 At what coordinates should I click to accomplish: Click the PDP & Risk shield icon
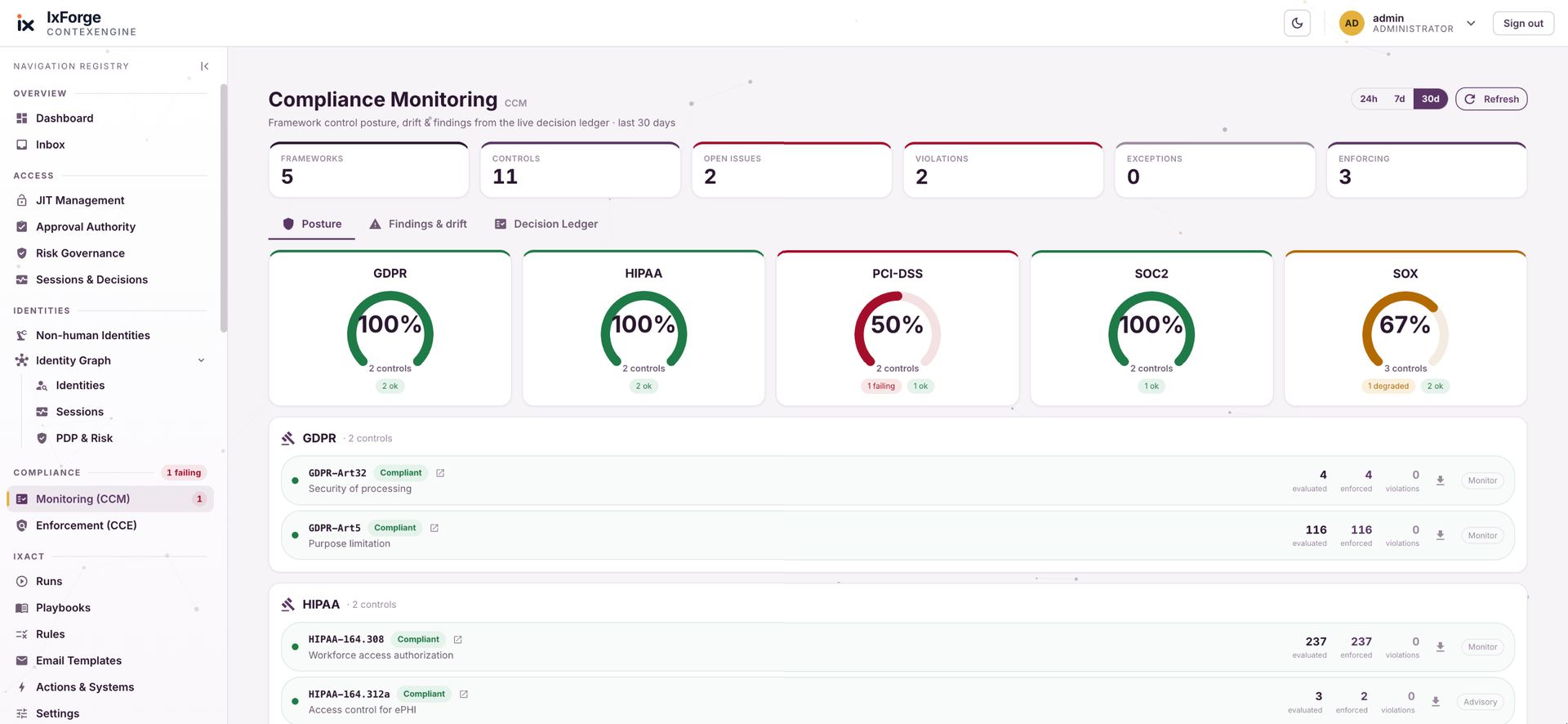(42, 438)
